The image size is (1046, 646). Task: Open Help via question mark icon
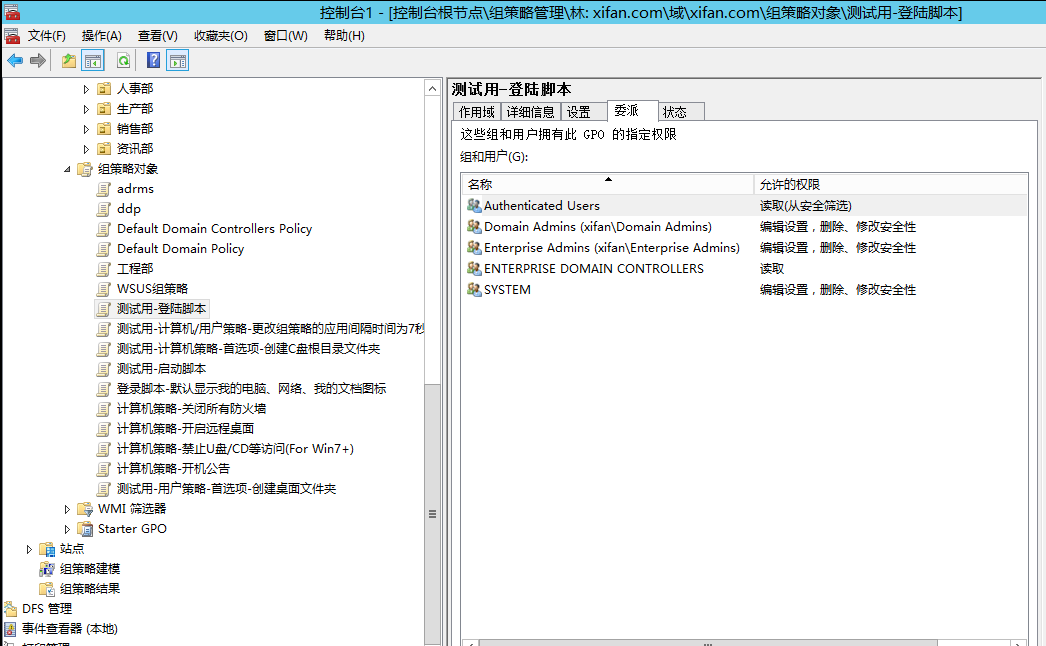[153, 61]
